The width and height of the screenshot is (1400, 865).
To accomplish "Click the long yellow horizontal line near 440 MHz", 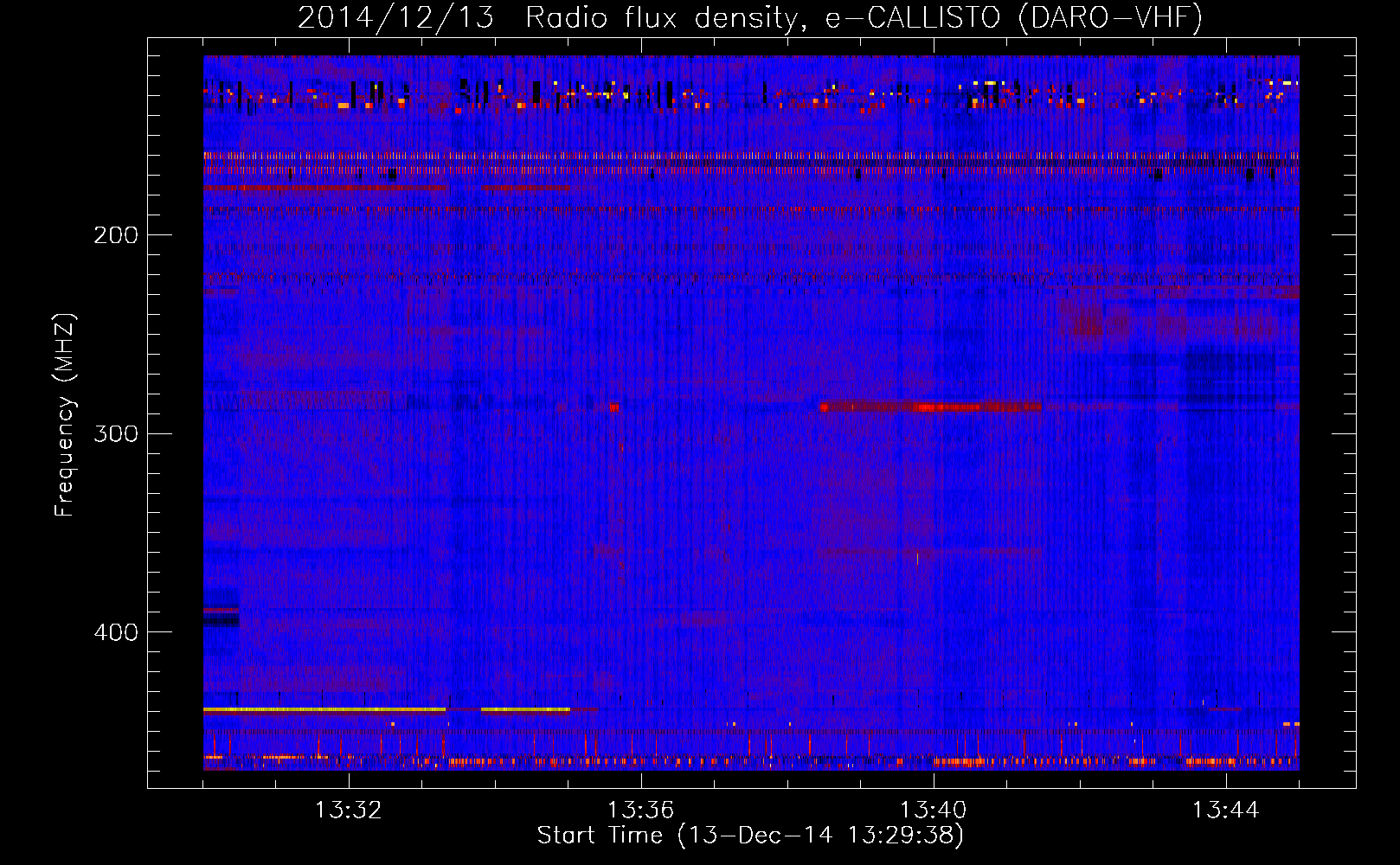I will (x=324, y=709).
